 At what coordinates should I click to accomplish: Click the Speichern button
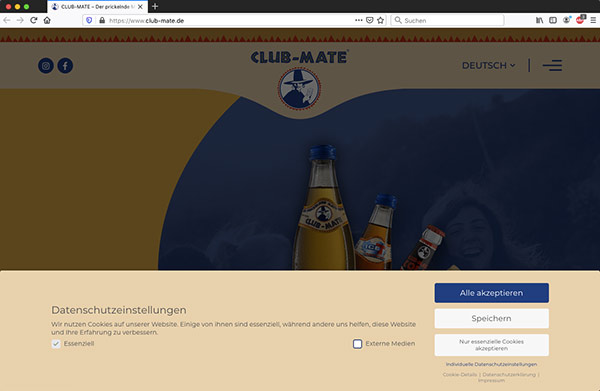click(492, 318)
